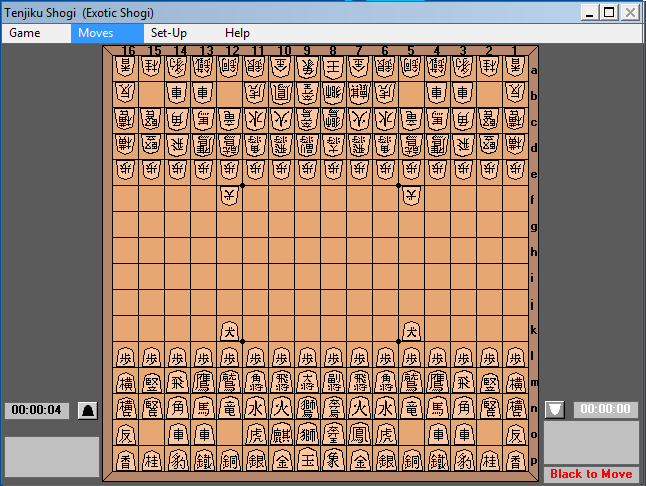Select the reverse chariot 反 on 1o
The height and width of the screenshot is (486, 646).
515,434
